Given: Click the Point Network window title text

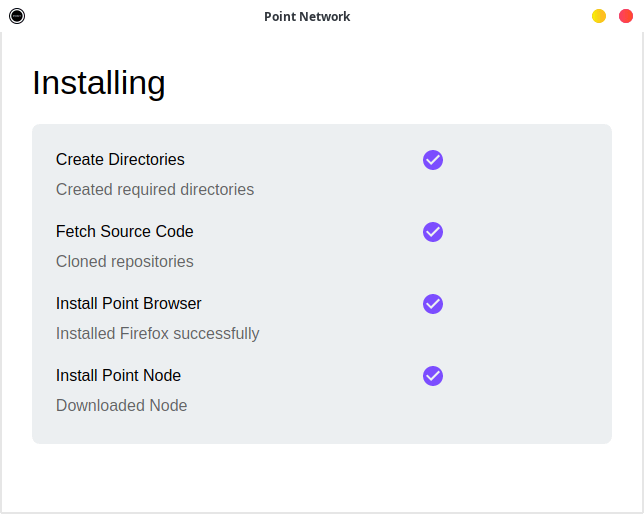Looking at the screenshot, I should [307, 17].
